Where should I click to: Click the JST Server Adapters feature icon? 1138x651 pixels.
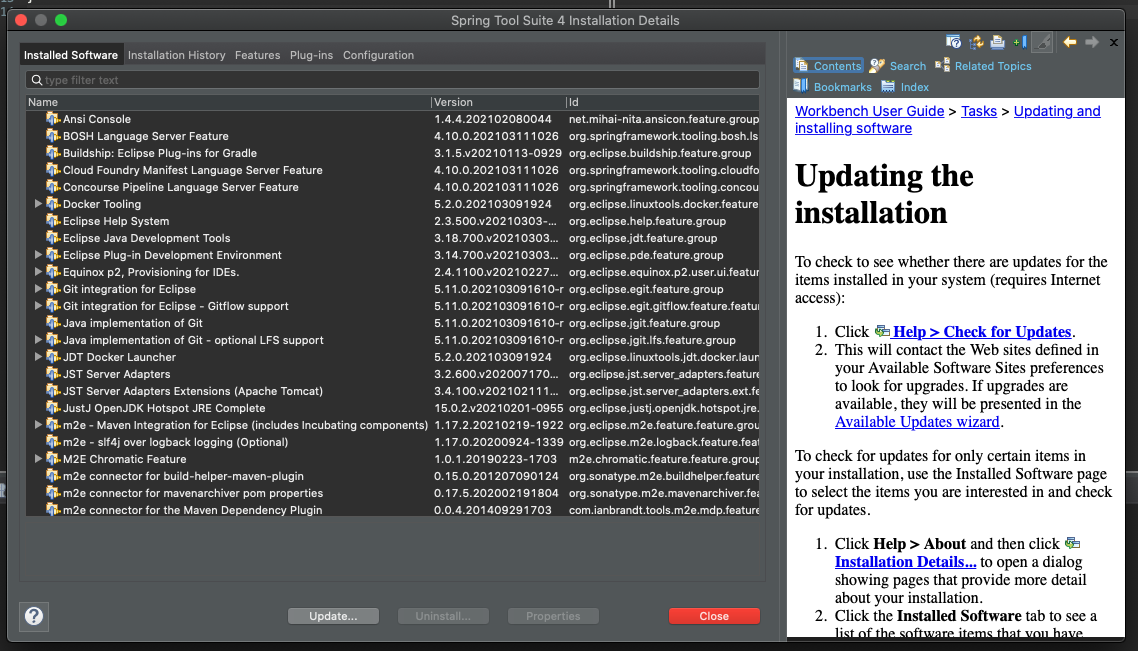[53, 374]
